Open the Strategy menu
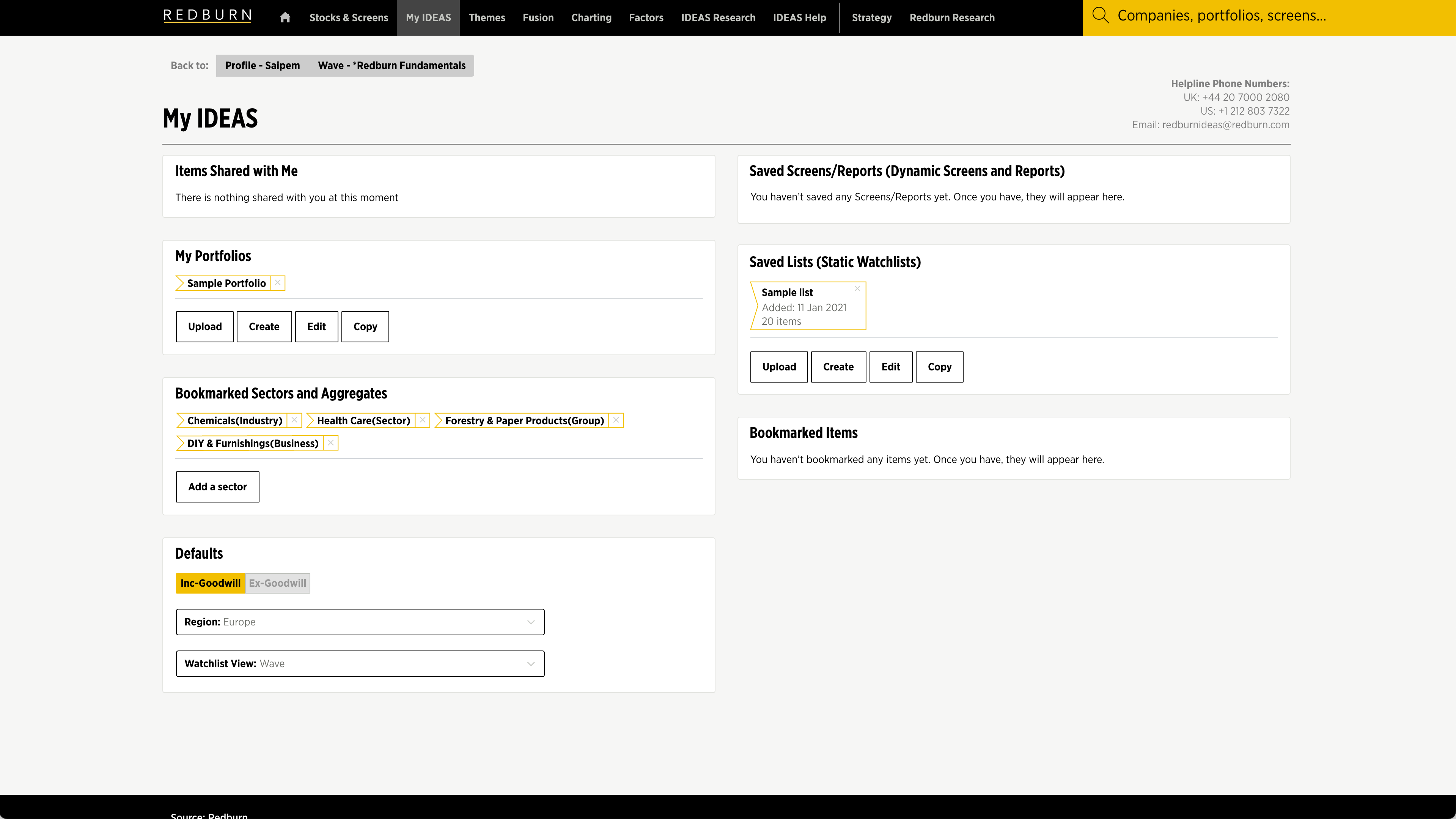Image resolution: width=1456 pixels, height=819 pixels. (871, 17)
